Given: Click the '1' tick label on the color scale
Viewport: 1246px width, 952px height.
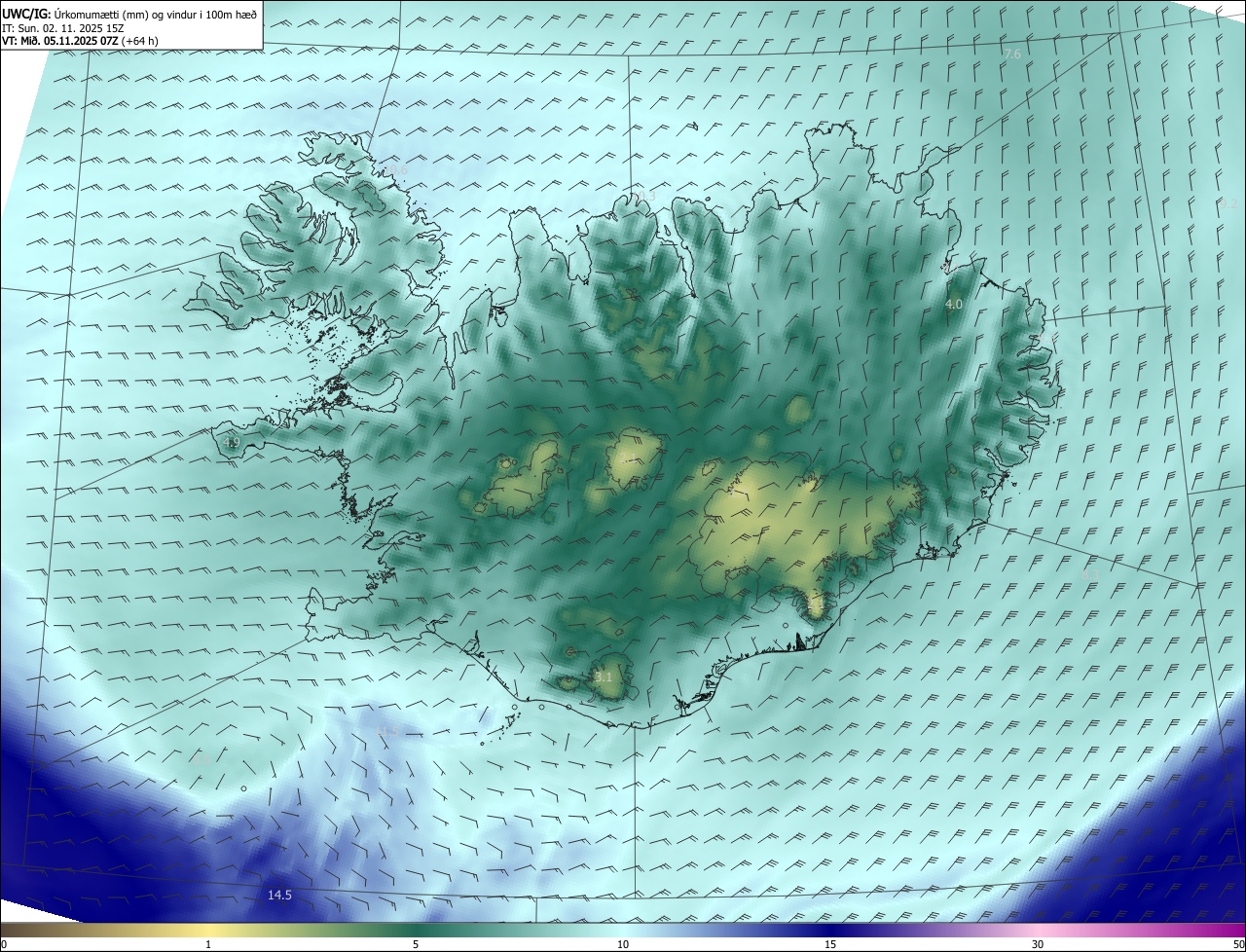Looking at the screenshot, I should pos(208,944).
